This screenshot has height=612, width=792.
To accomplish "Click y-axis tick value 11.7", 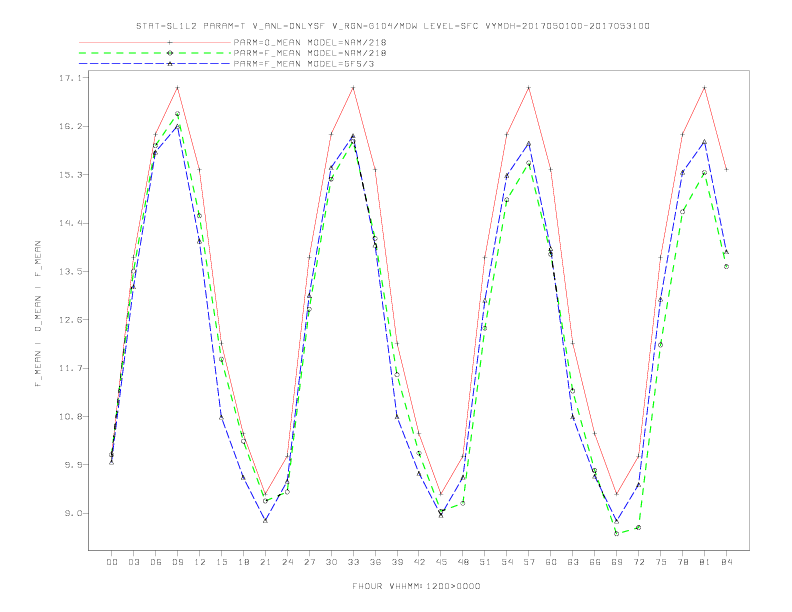I will (70, 368).
